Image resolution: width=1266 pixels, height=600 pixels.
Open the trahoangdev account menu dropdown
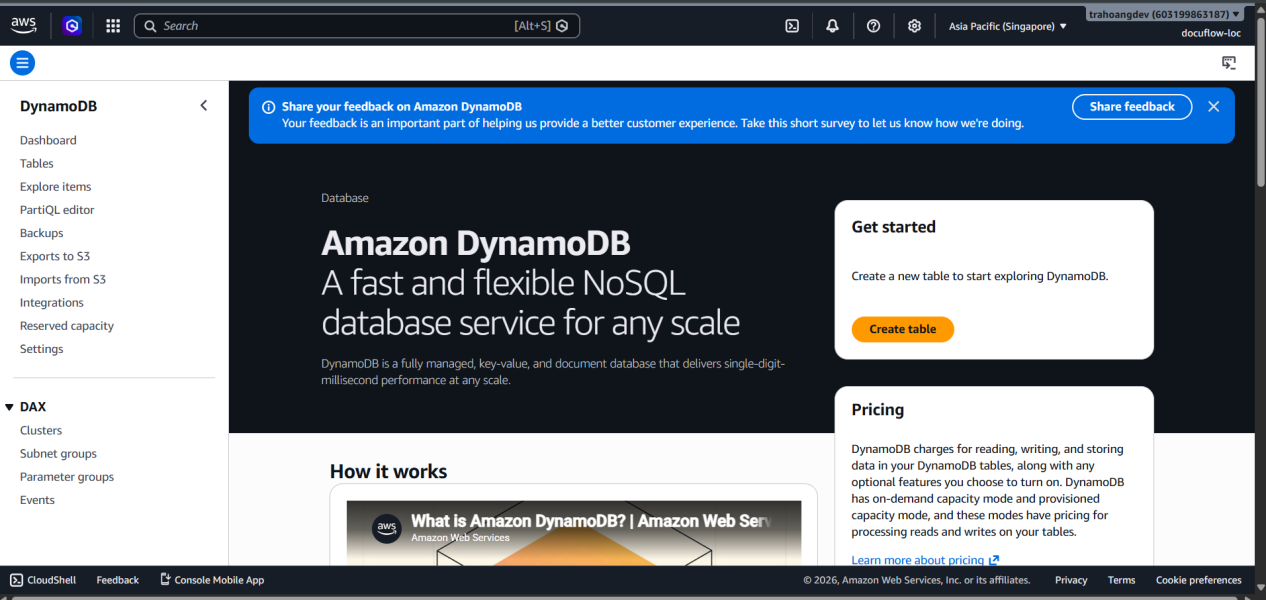click(x=1166, y=14)
